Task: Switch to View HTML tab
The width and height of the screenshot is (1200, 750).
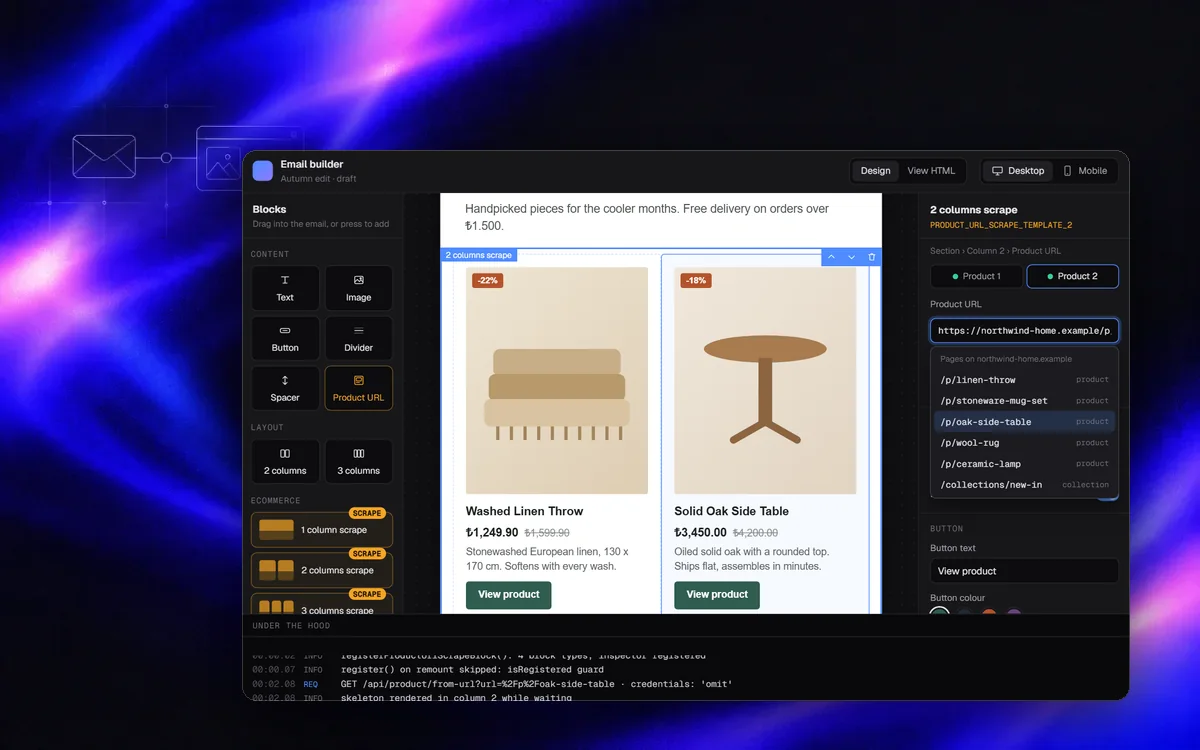Action: tap(931, 171)
